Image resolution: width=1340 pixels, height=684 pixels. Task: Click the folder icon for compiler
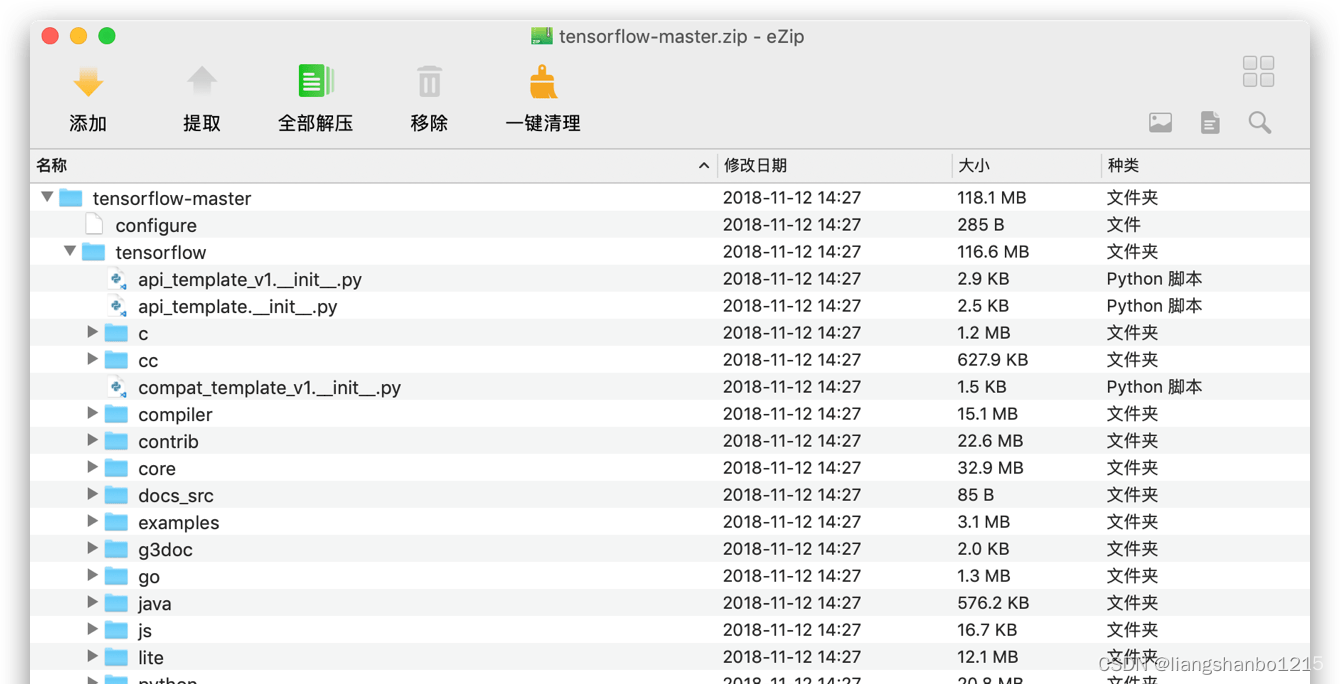pos(116,414)
